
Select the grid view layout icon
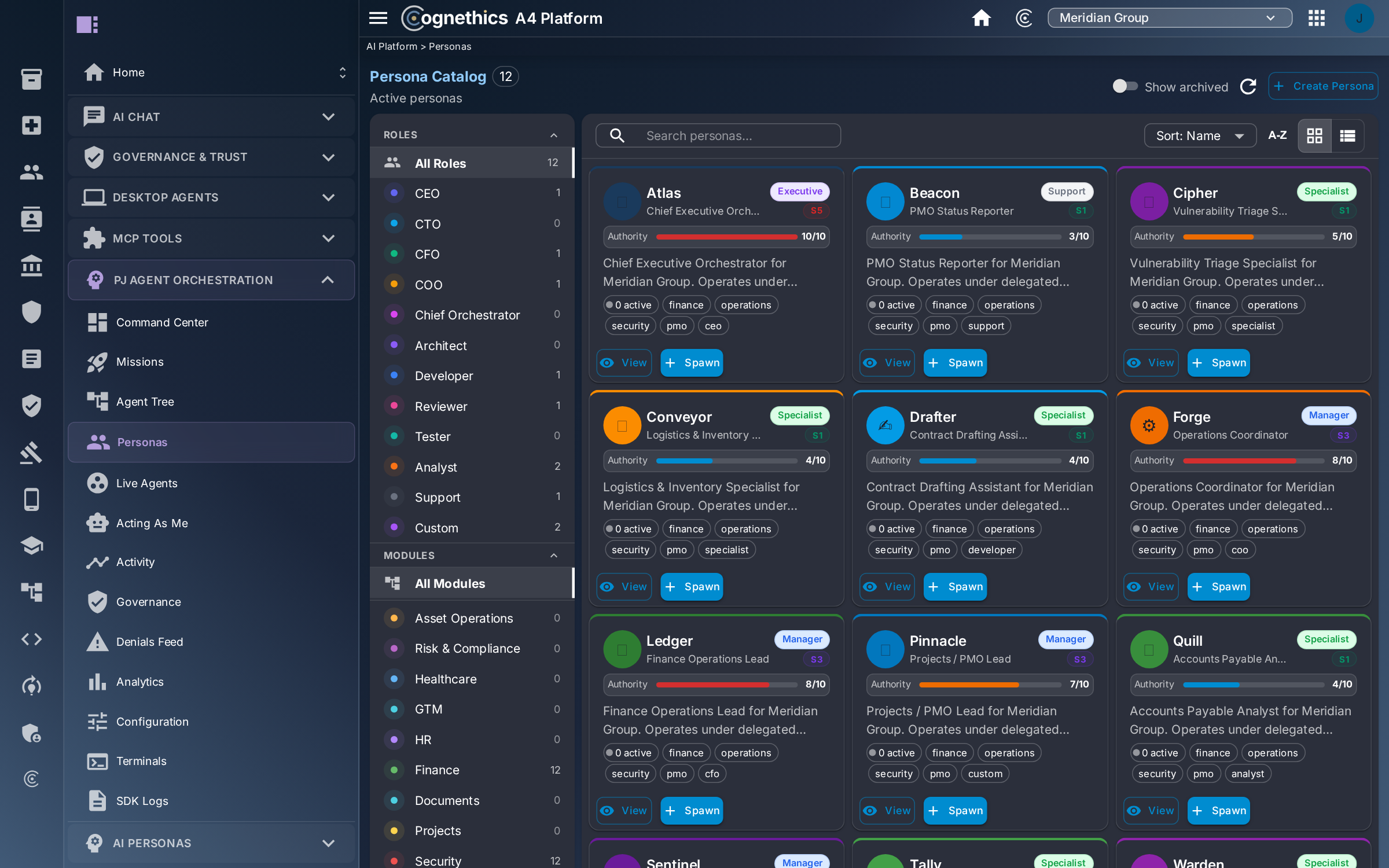[1314, 136]
